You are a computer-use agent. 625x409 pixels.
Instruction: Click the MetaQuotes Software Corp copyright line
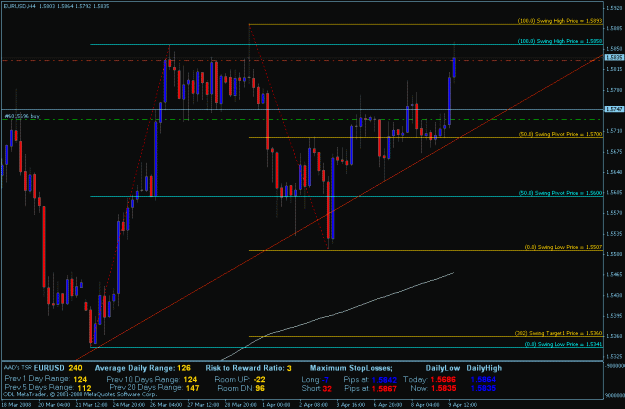pos(80,394)
